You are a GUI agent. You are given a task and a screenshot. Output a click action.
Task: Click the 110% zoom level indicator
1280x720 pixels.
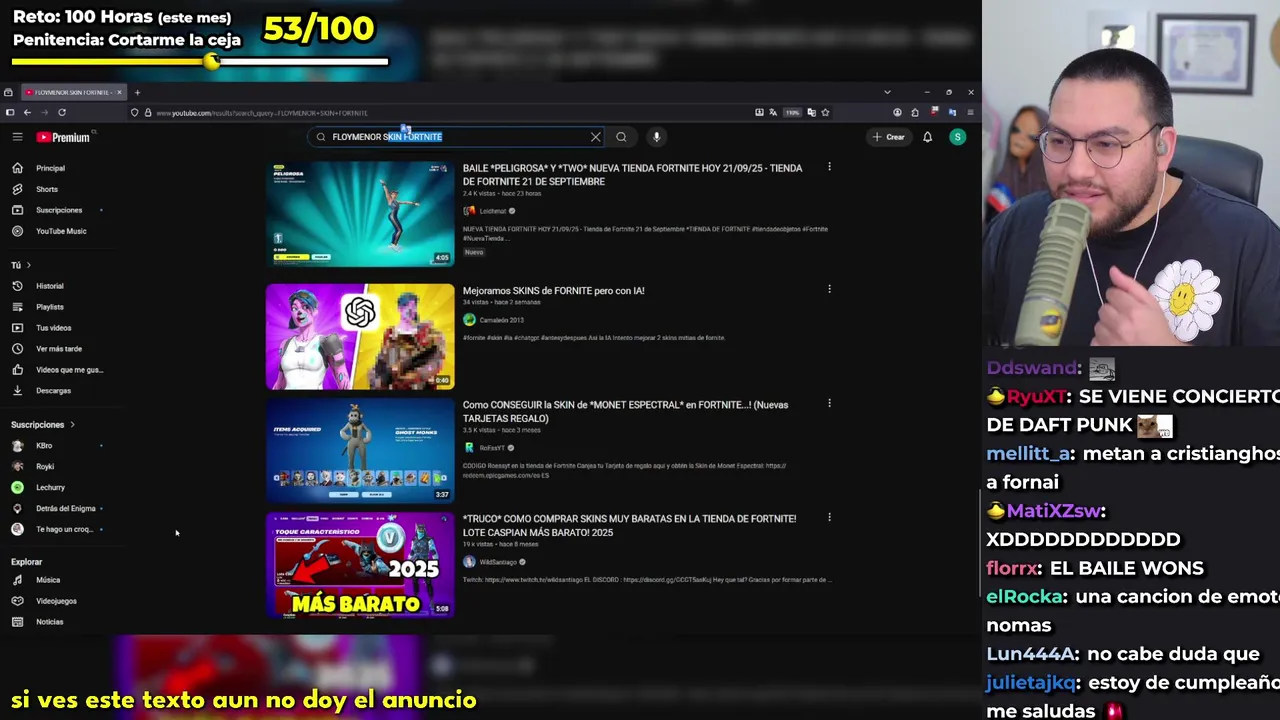pos(791,112)
